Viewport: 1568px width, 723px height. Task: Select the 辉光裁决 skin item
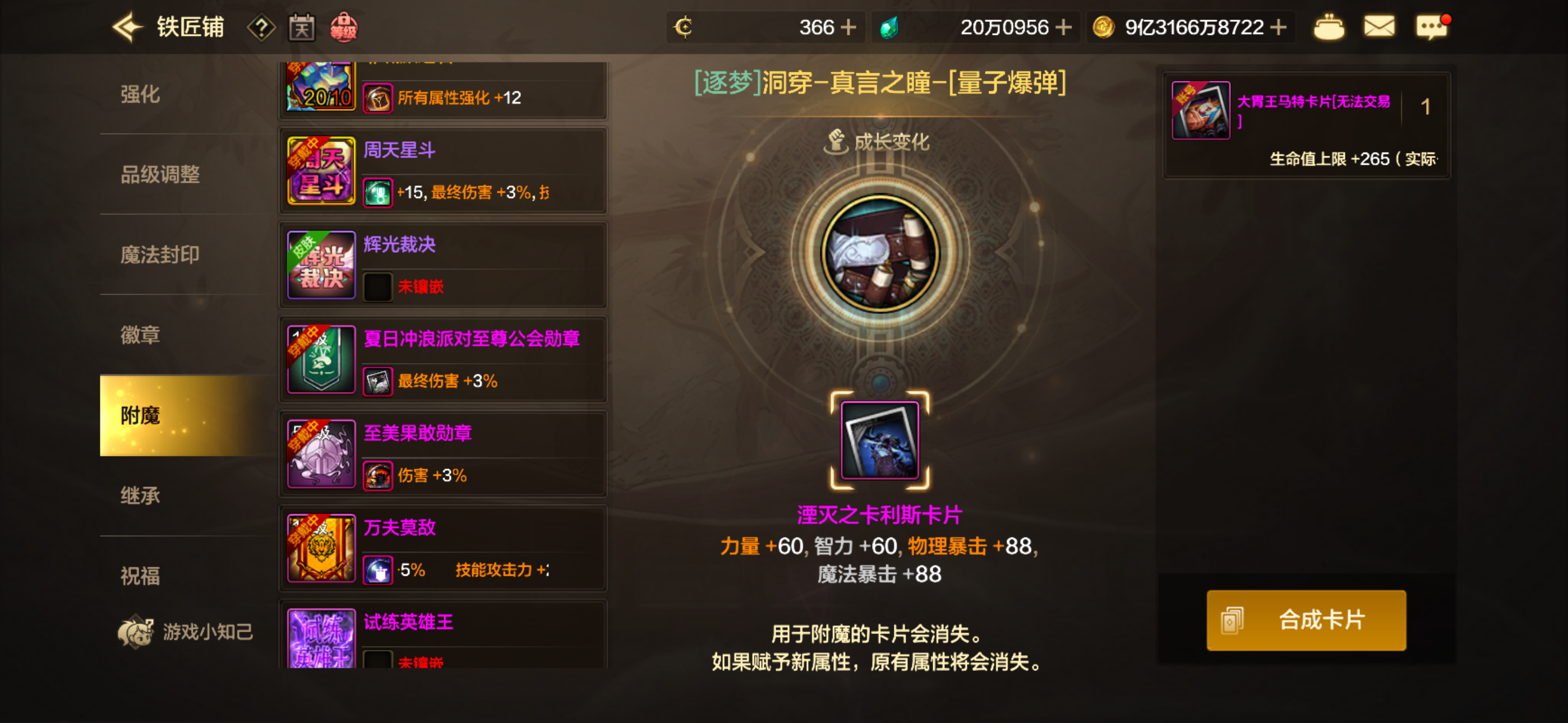point(443,265)
